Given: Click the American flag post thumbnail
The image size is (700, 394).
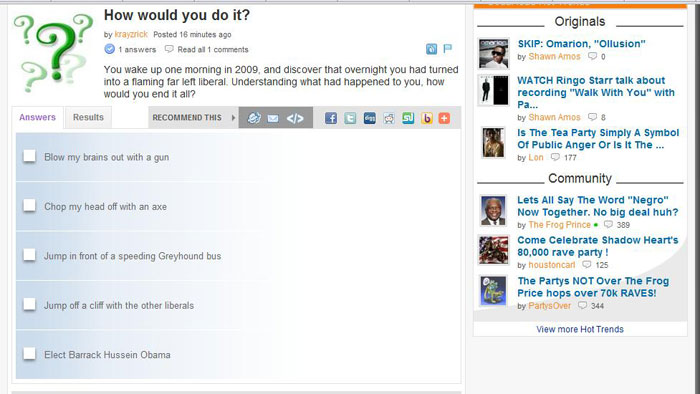Looking at the screenshot, I should (x=493, y=250).
